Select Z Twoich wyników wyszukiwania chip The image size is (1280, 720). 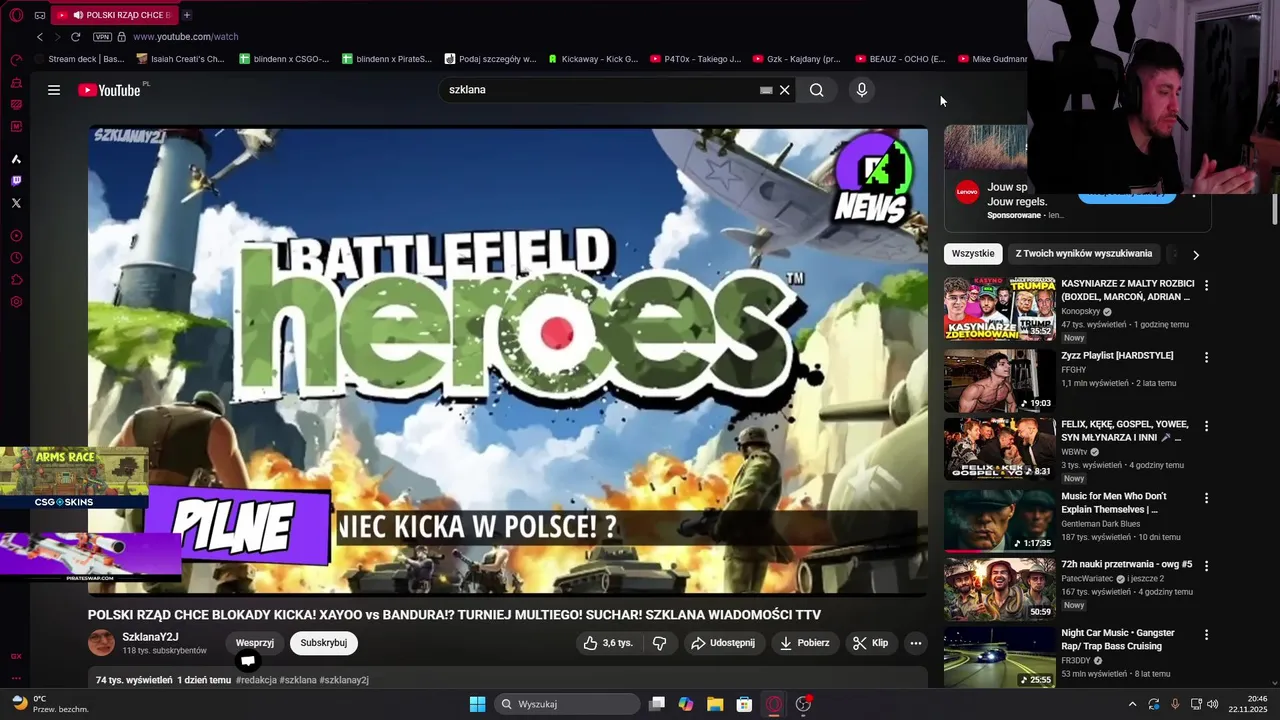pos(1084,254)
